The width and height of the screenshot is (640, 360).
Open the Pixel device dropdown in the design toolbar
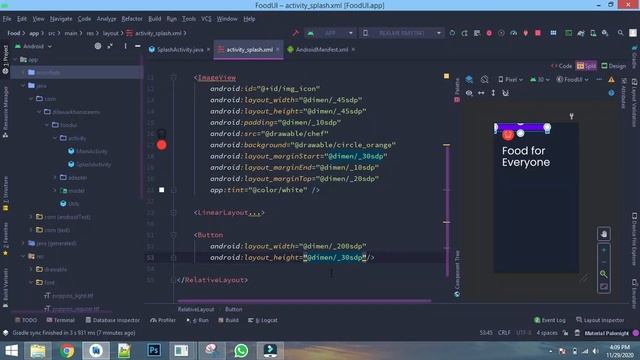pyautogui.click(x=510, y=79)
